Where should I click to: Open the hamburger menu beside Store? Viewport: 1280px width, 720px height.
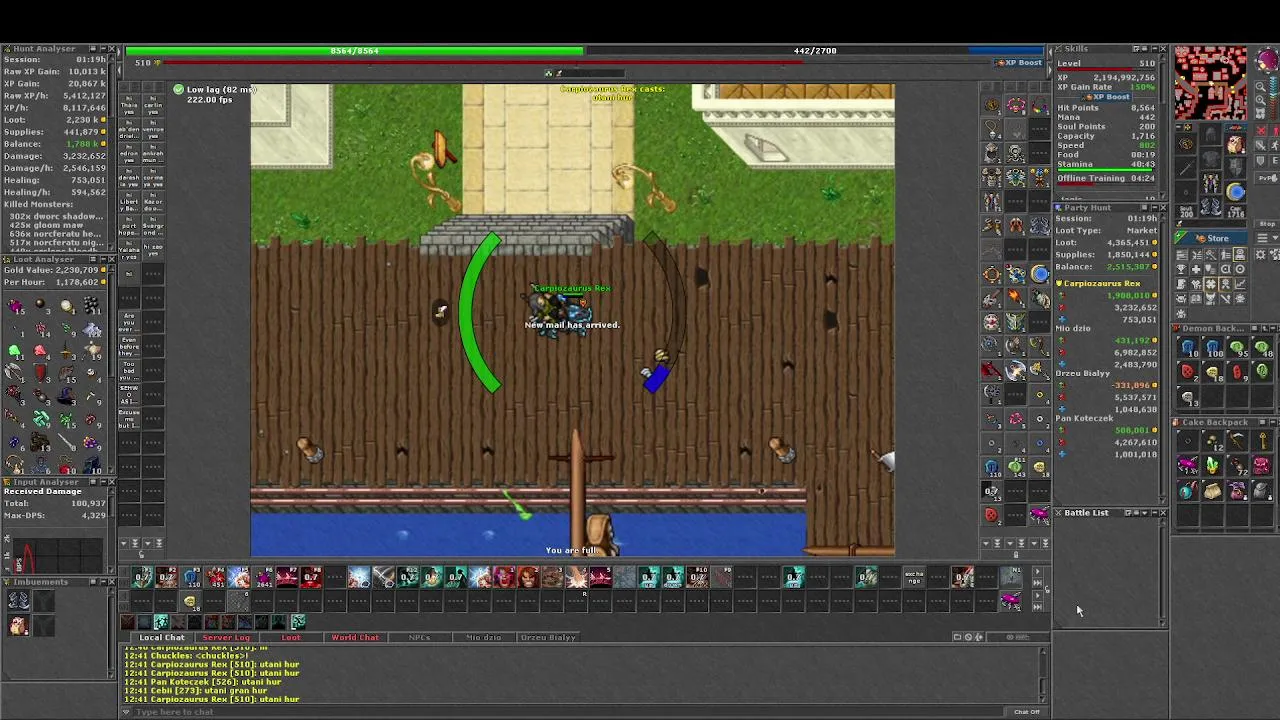click(x=1262, y=238)
